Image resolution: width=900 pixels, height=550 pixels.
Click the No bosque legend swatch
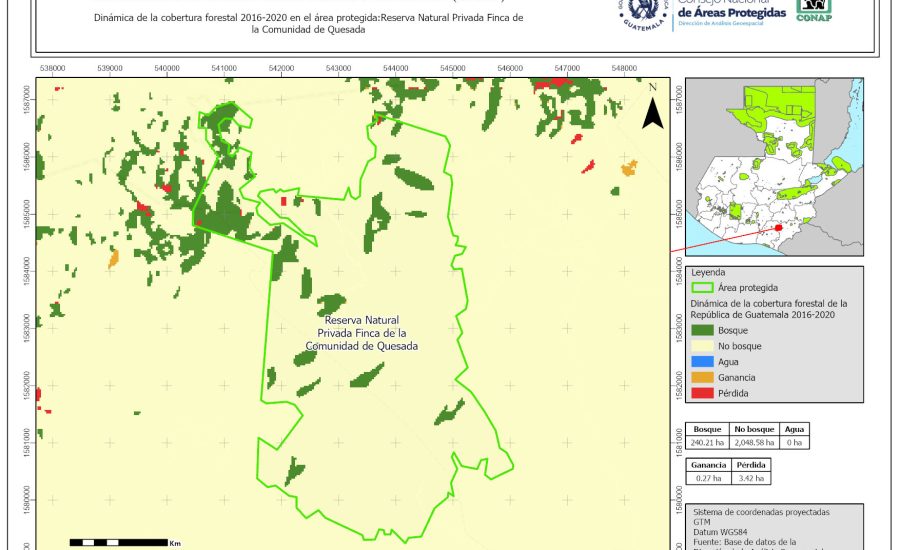[703, 345]
